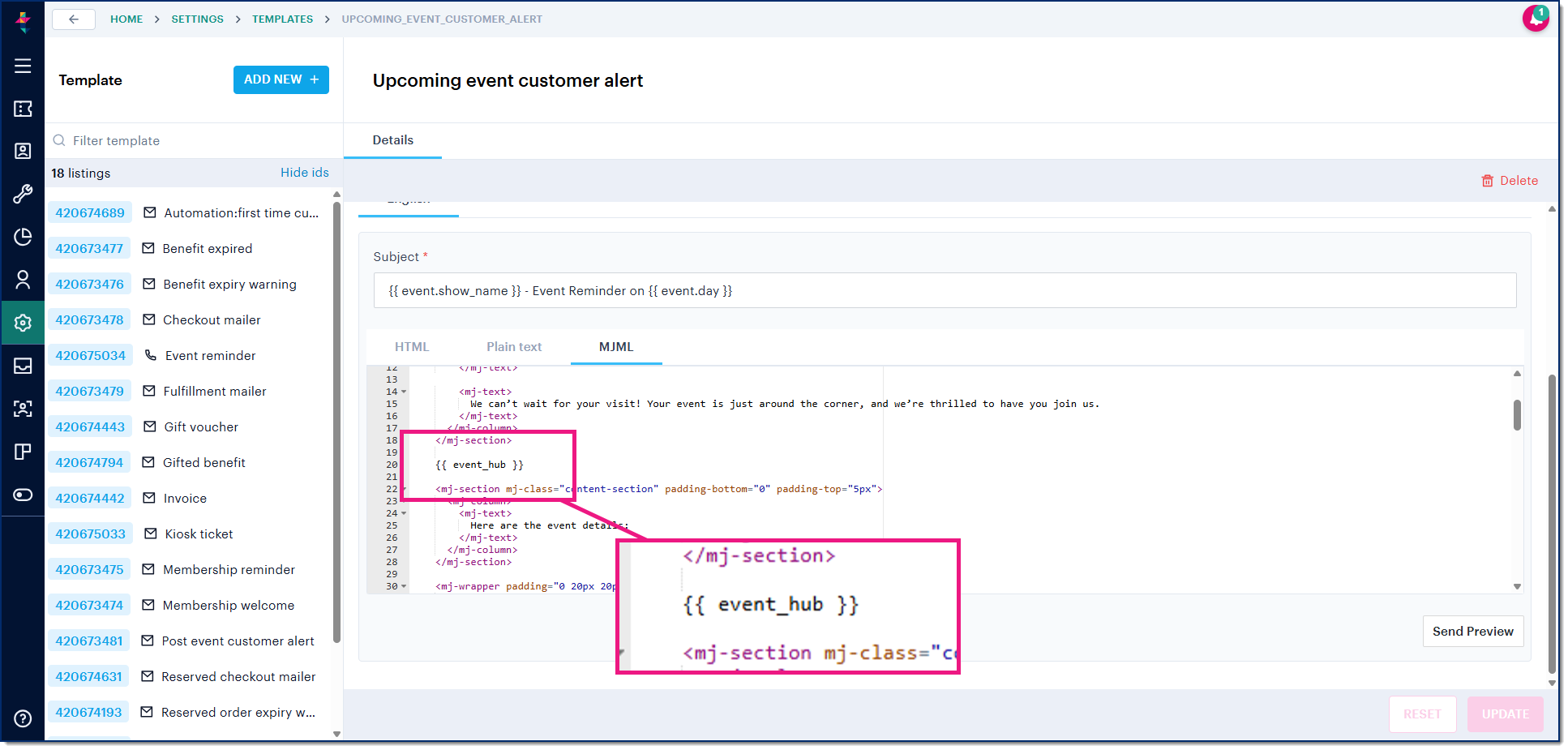
Task: Open the hamburger menu icon
Action: point(23,66)
